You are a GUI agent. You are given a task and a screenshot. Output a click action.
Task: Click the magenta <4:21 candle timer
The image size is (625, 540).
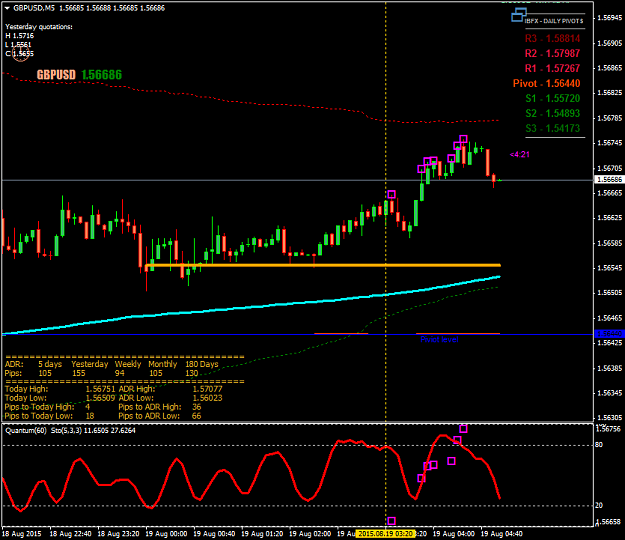[520, 155]
